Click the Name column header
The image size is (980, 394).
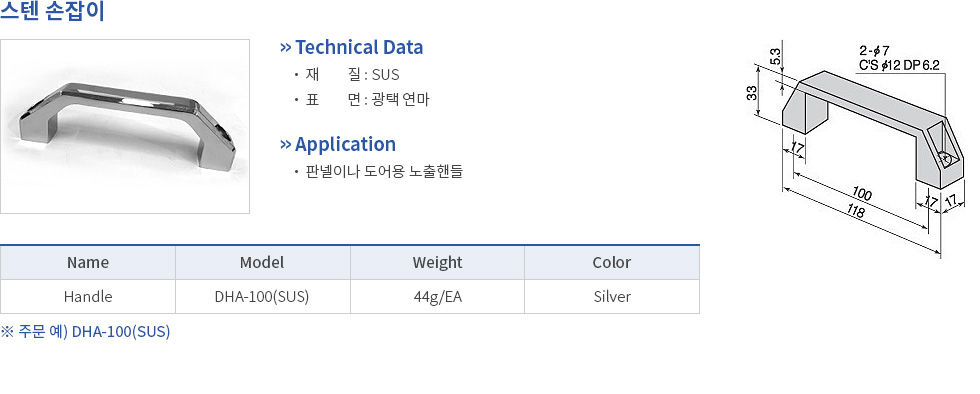[88, 262]
